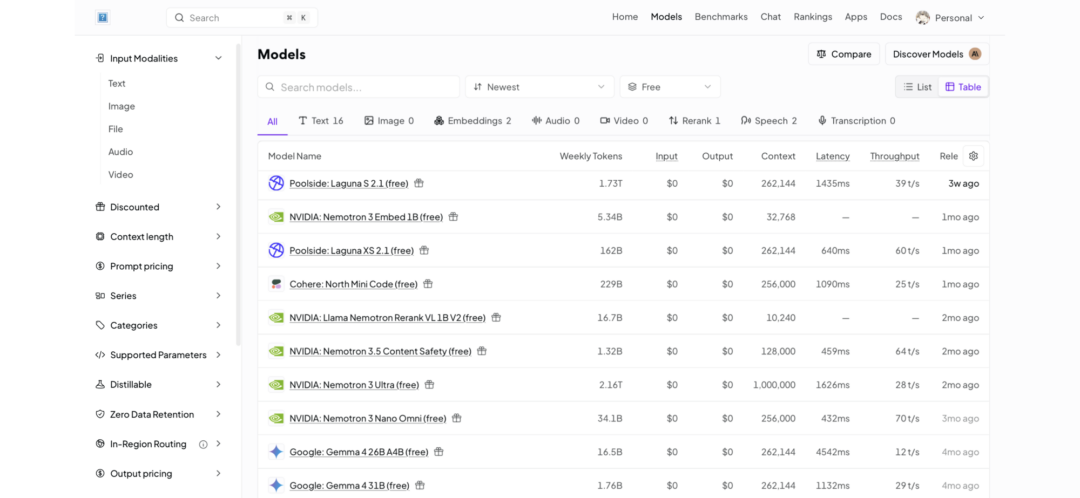Expand the Prompt pricing filter
The height and width of the screenshot is (498, 1080).
coord(159,266)
